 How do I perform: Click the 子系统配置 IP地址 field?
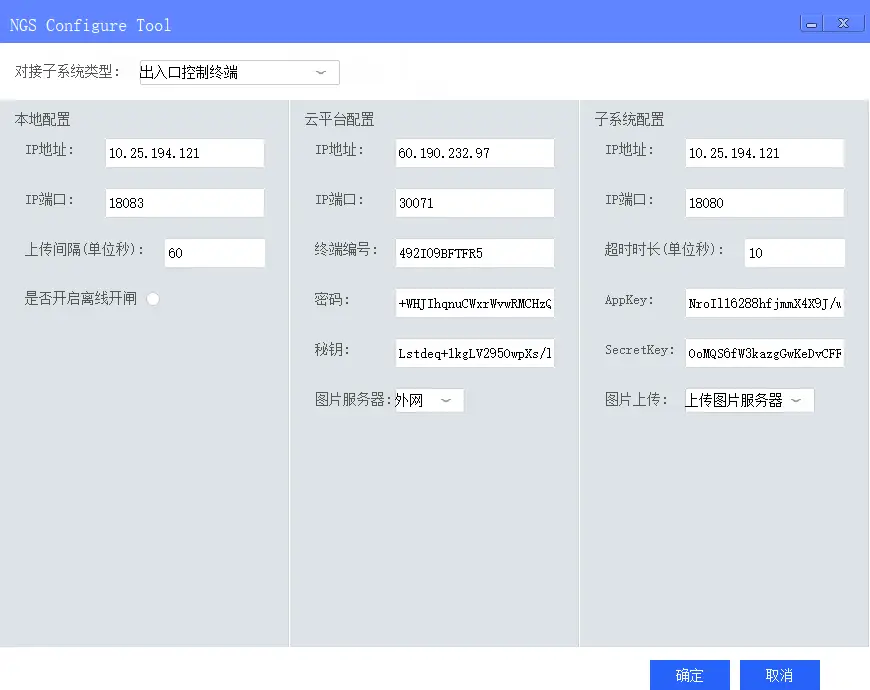764,153
